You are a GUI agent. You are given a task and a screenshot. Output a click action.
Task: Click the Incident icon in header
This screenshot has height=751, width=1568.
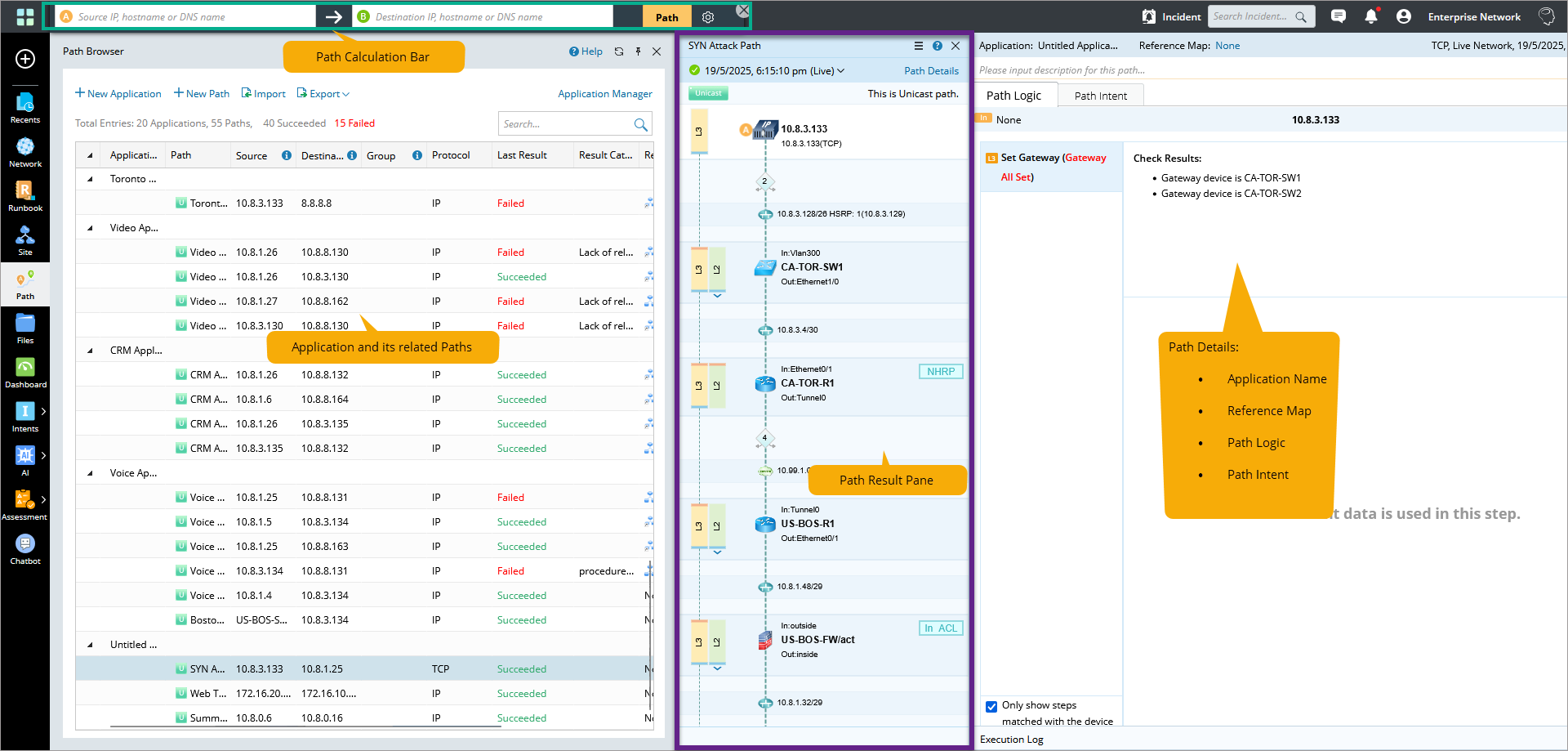(x=1149, y=16)
